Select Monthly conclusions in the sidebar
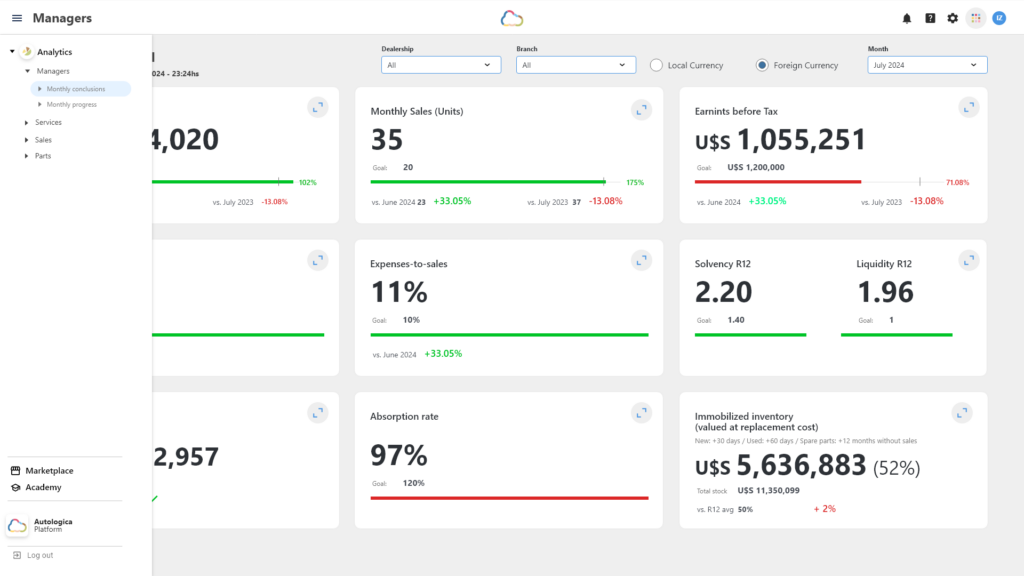The height and width of the screenshot is (576, 1024). pos(81,89)
